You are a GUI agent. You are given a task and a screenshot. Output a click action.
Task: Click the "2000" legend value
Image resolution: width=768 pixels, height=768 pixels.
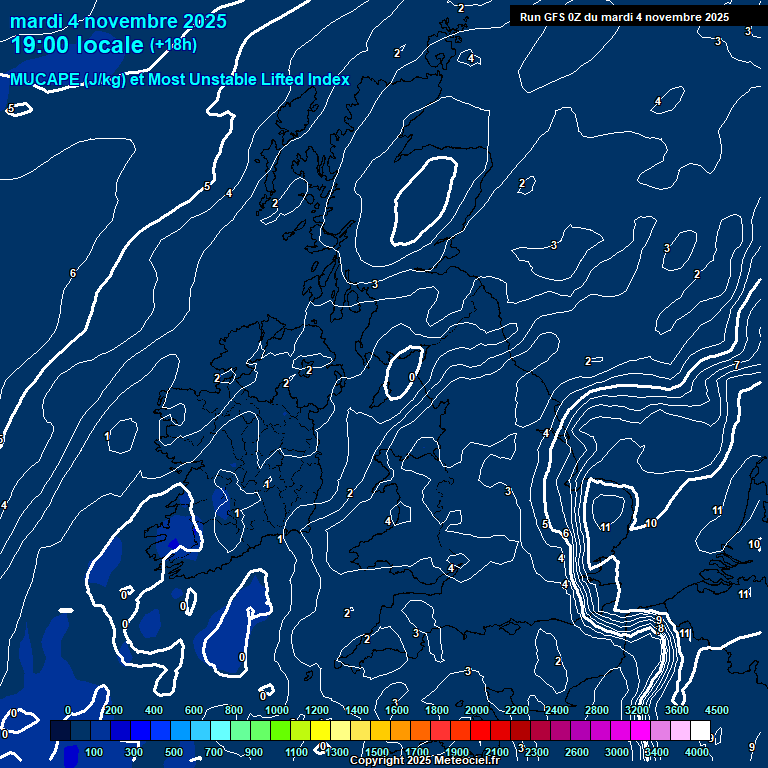477,710
